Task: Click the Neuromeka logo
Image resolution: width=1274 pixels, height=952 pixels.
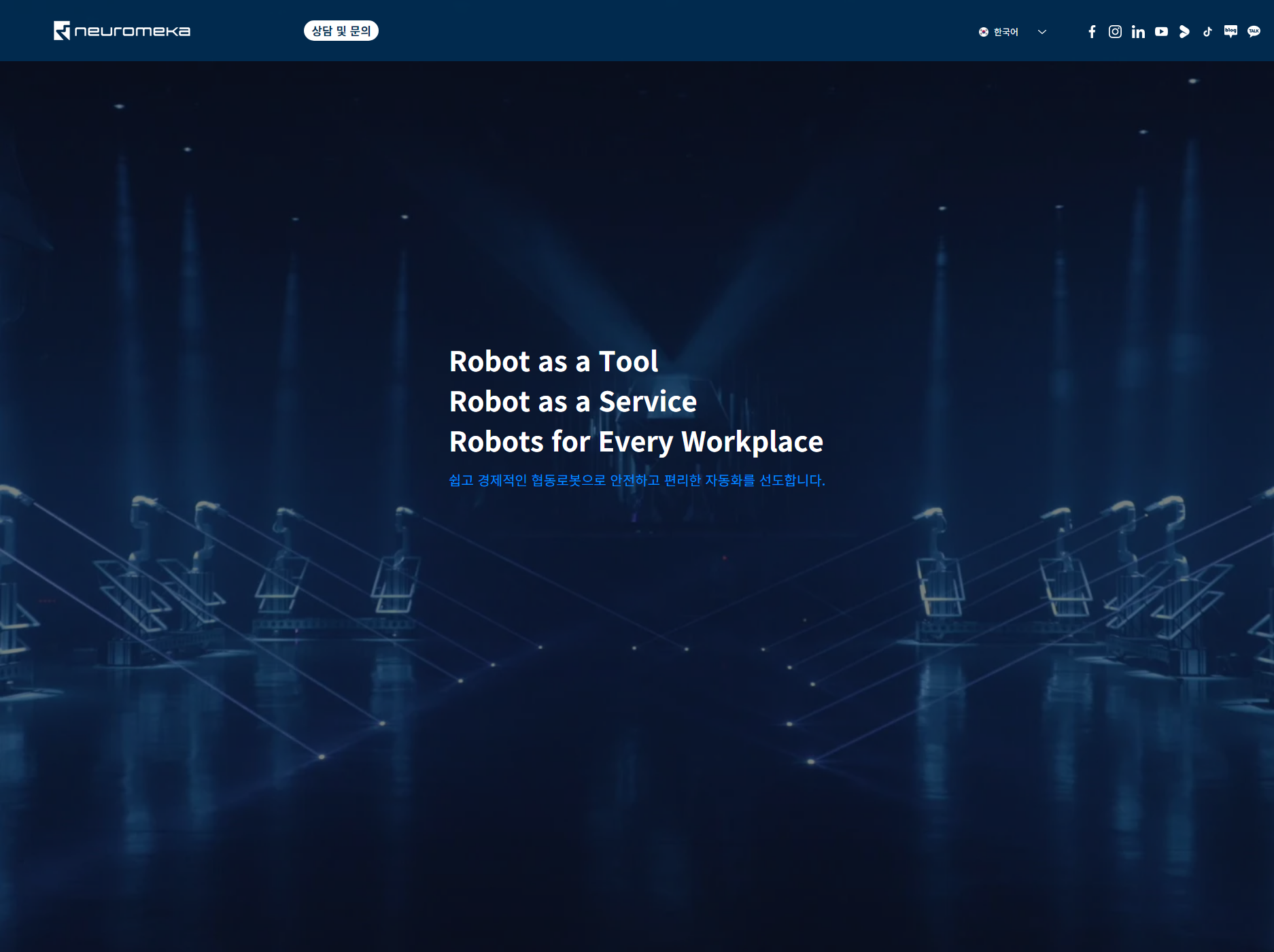Action: pyautogui.click(x=122, y=31)
